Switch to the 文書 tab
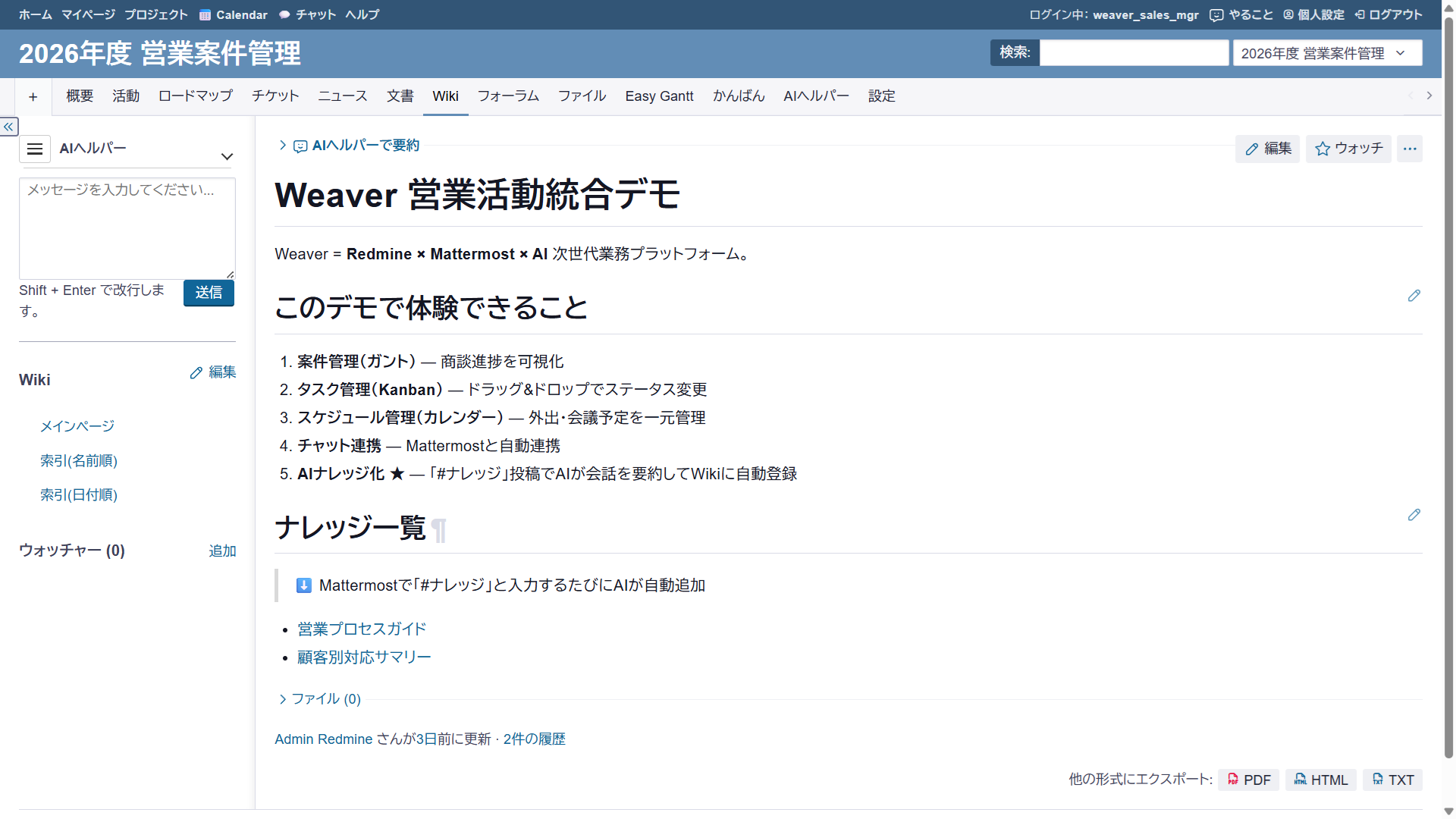 click(x=400, y=96)
